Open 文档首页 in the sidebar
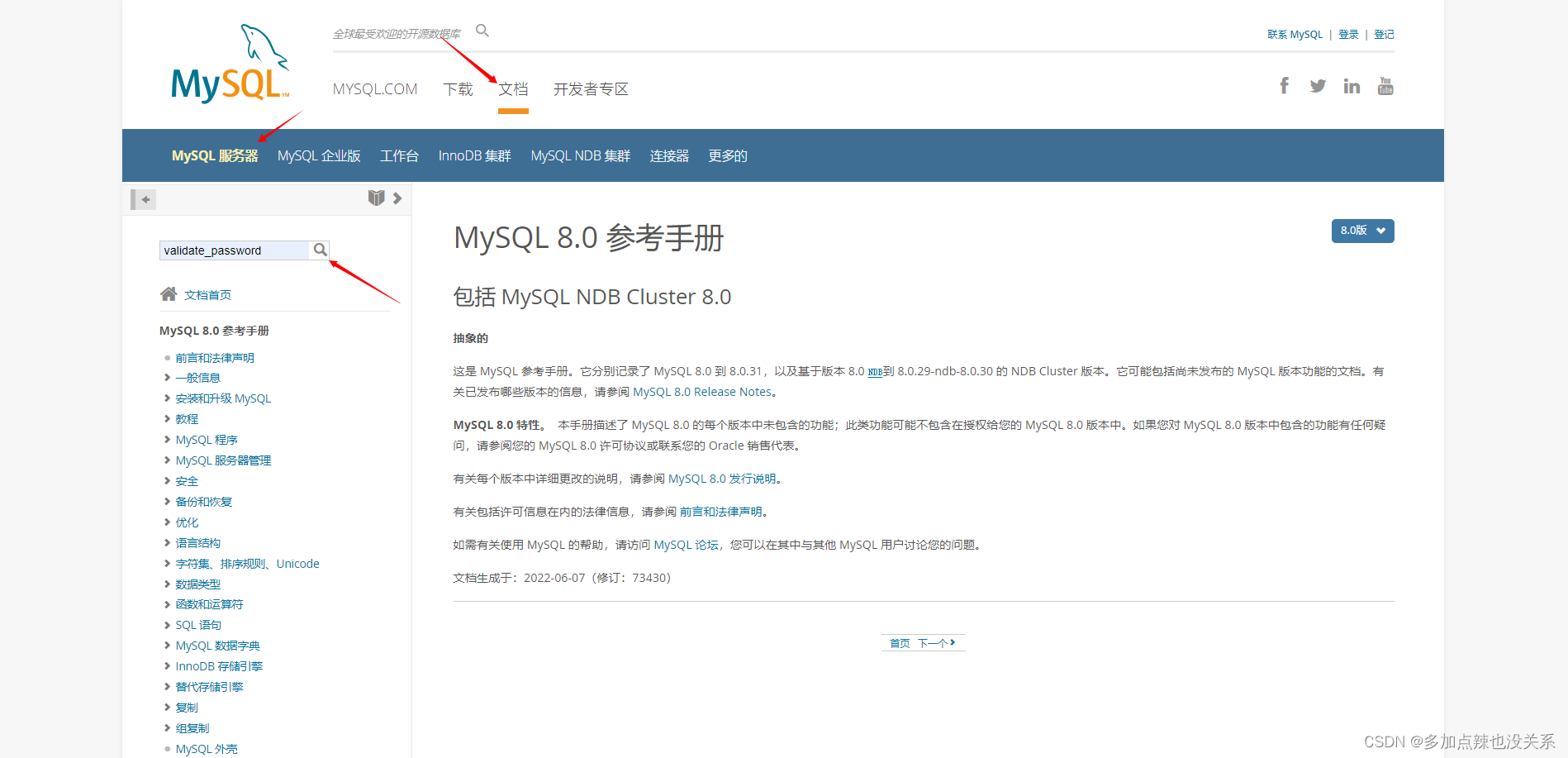The height and width of the screenshot is (758, 1568). (x=207, y=295)
